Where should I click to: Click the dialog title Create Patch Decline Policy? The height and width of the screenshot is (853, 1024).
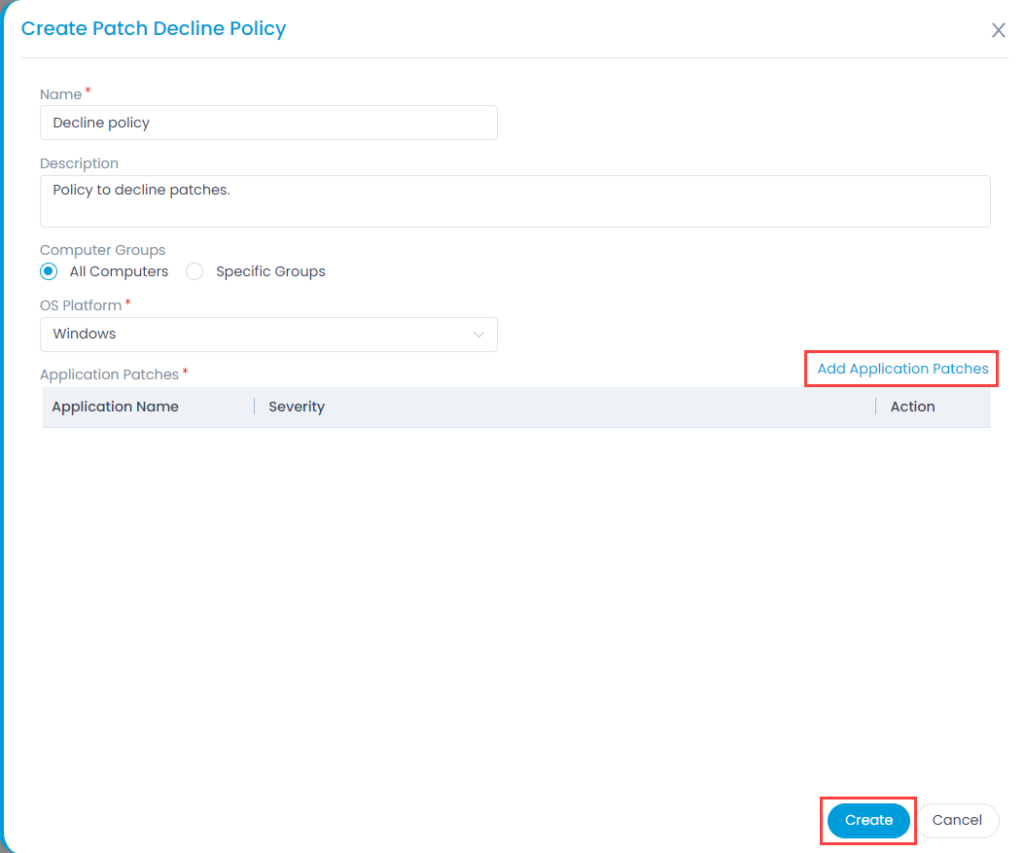pyautogui.click(x=153, y=29)
